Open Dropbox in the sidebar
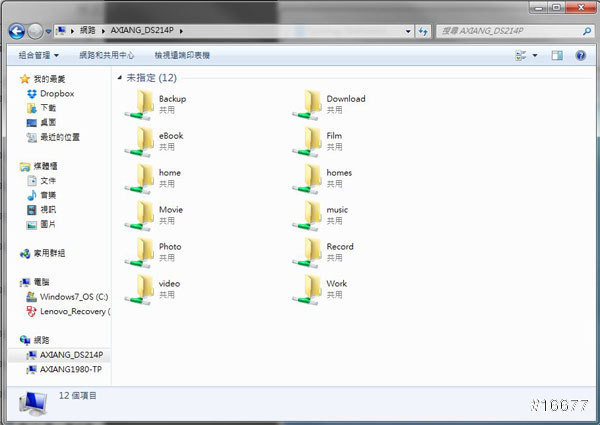 point(57,94)
